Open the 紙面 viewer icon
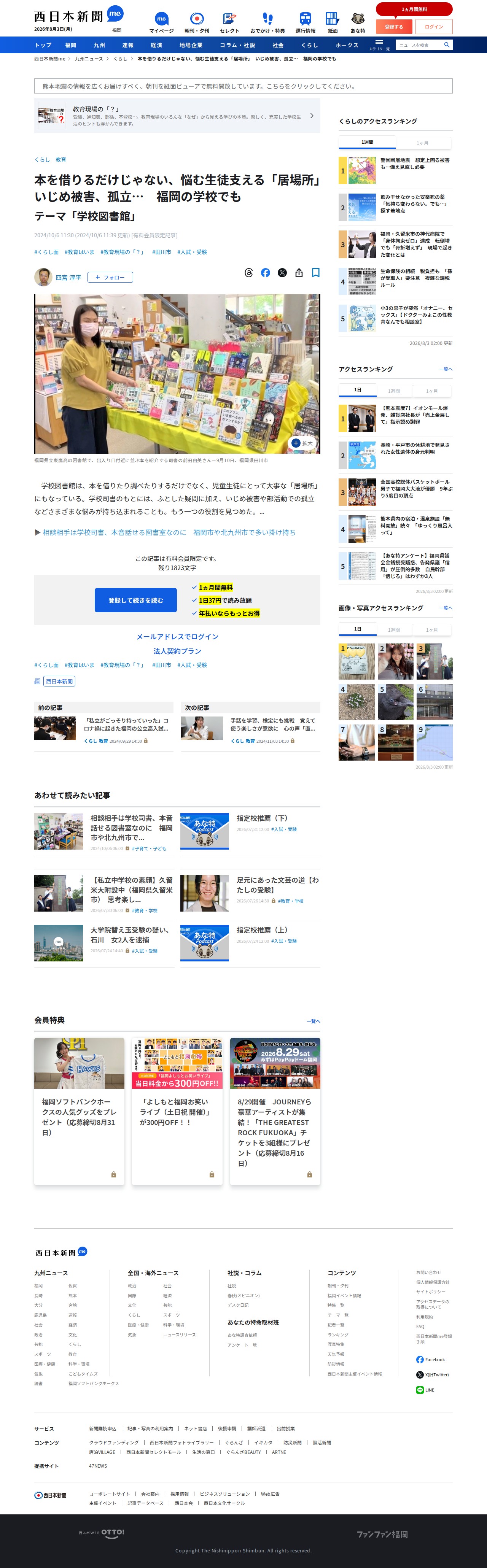 (x=333, y=22)
